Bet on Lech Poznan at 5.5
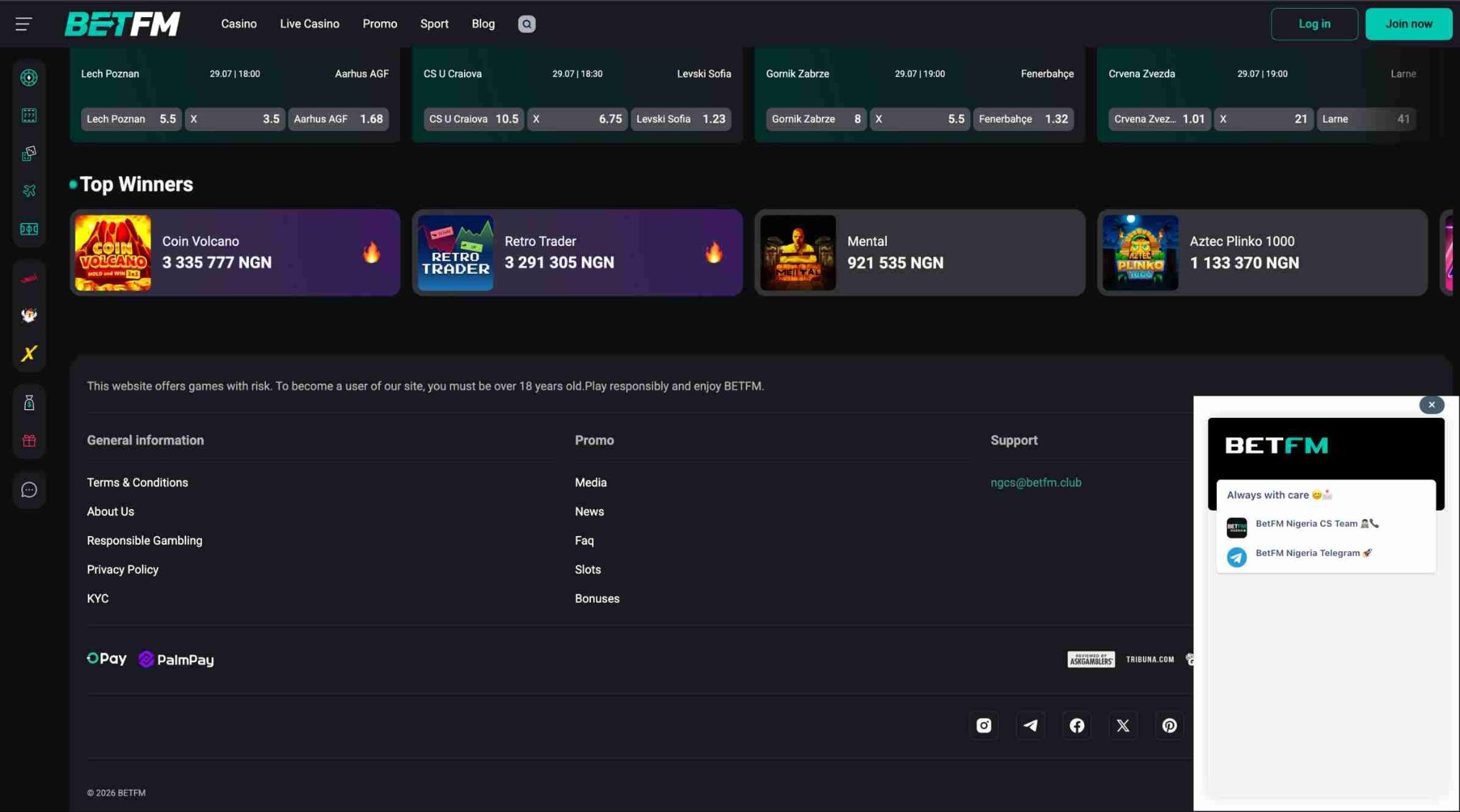Screen dimensions: 1460x812 click(x=131, y=119)
